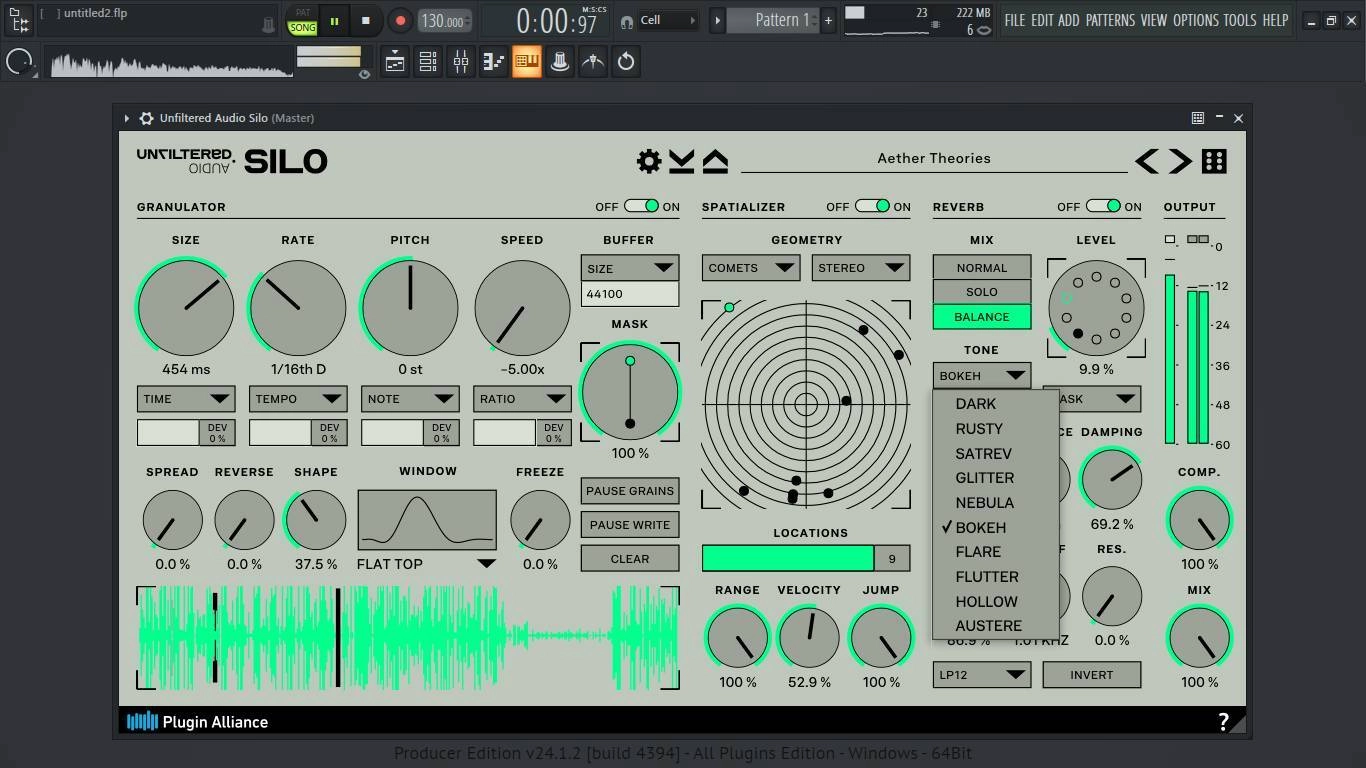Open the Piano Roll view icon
This screenshot has height=768, width=1366.
coord(494,62)
